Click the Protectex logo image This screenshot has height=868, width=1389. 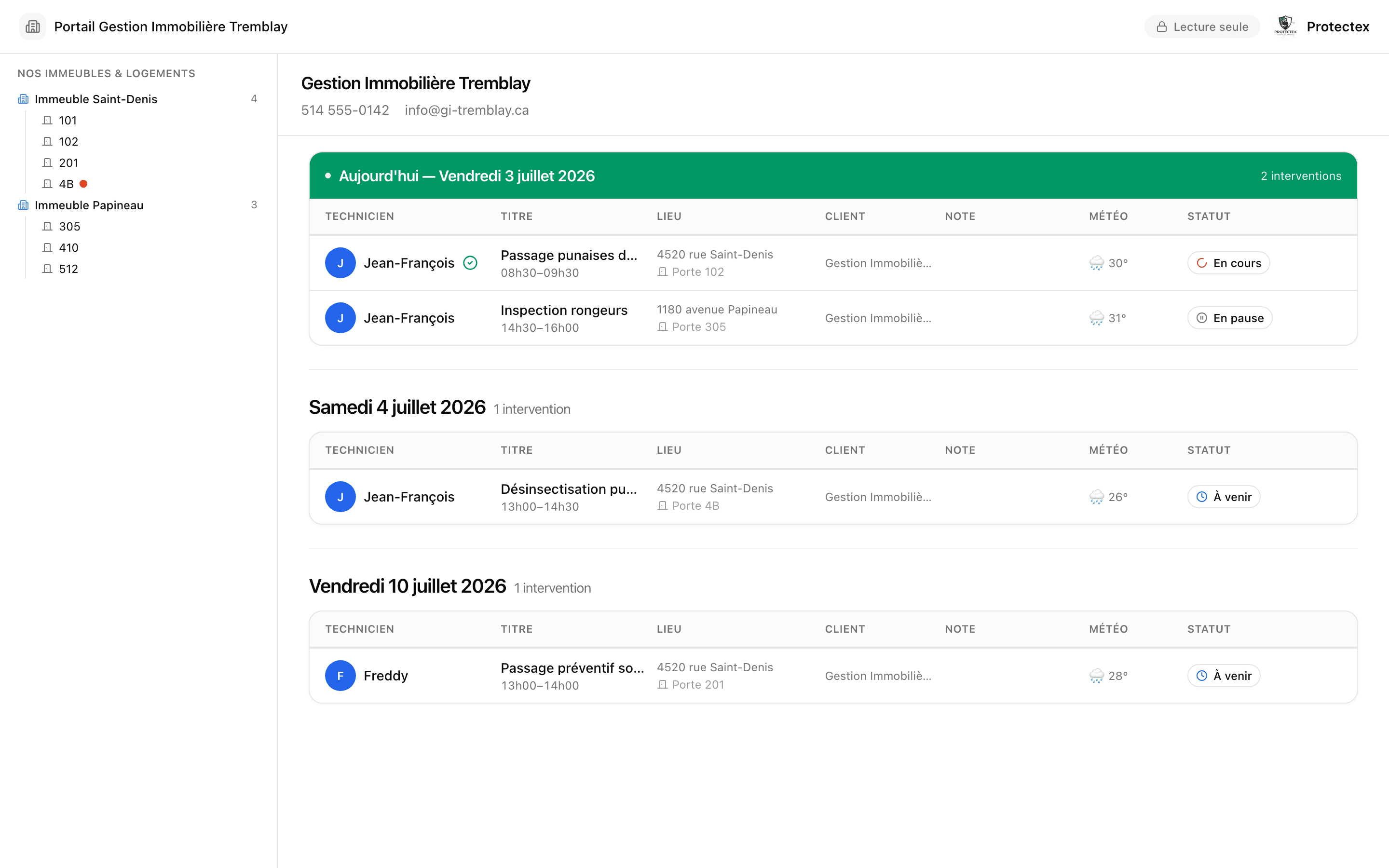point(1285,27)
